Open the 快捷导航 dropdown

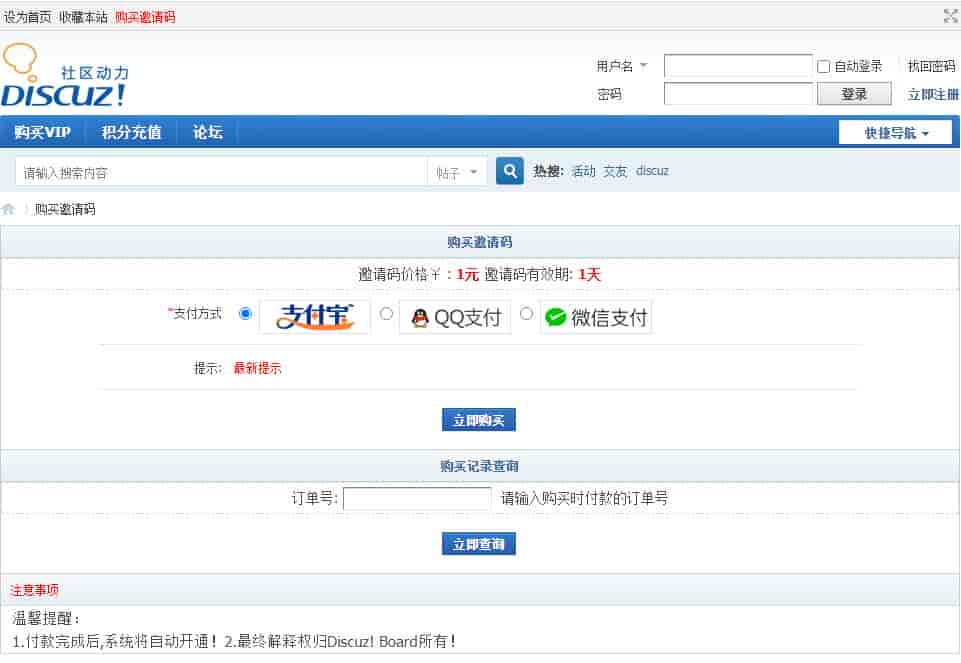pyautogui.click(x=895, y=133)
